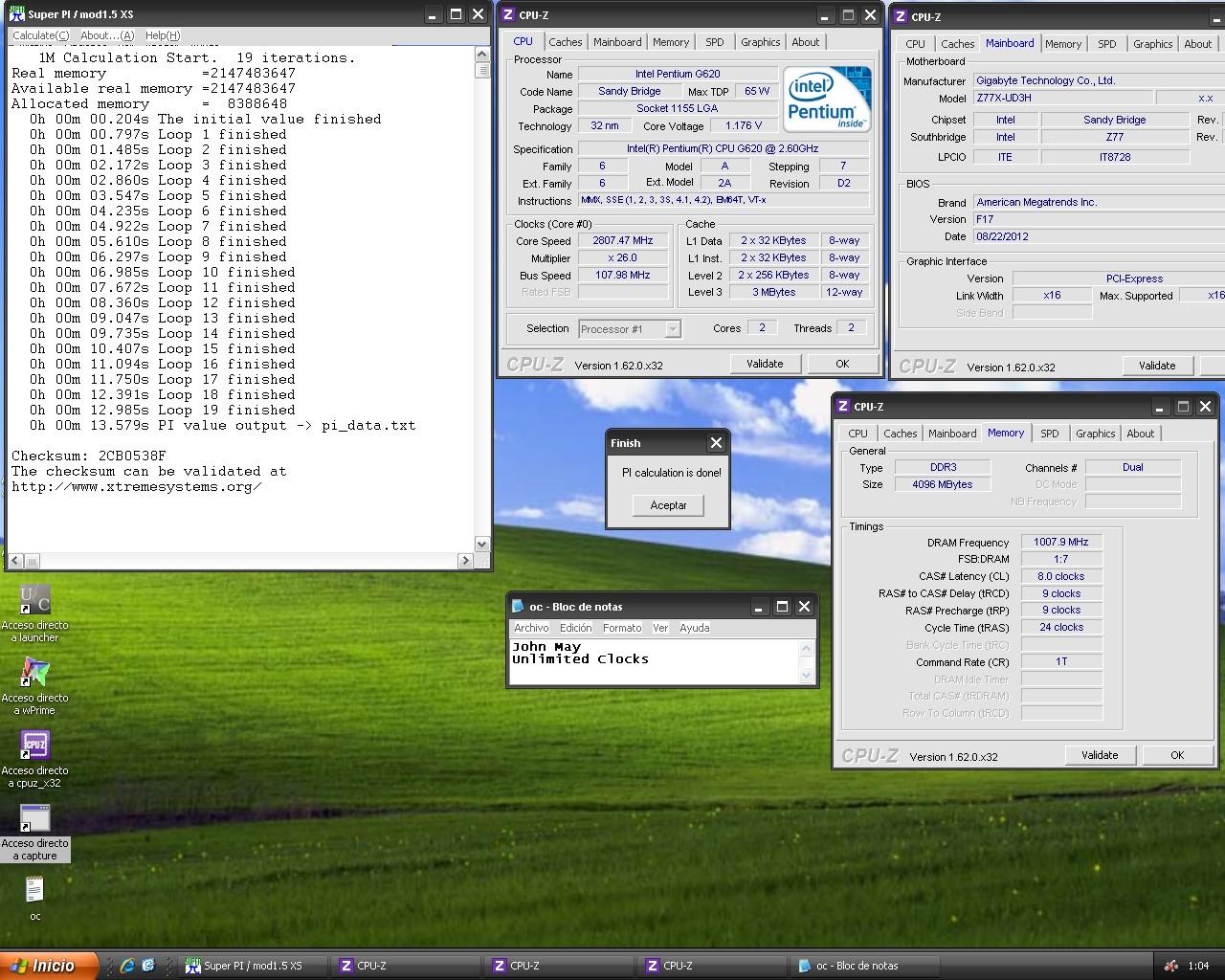Open Calculate menu in Super PI

tap(40, 35)
